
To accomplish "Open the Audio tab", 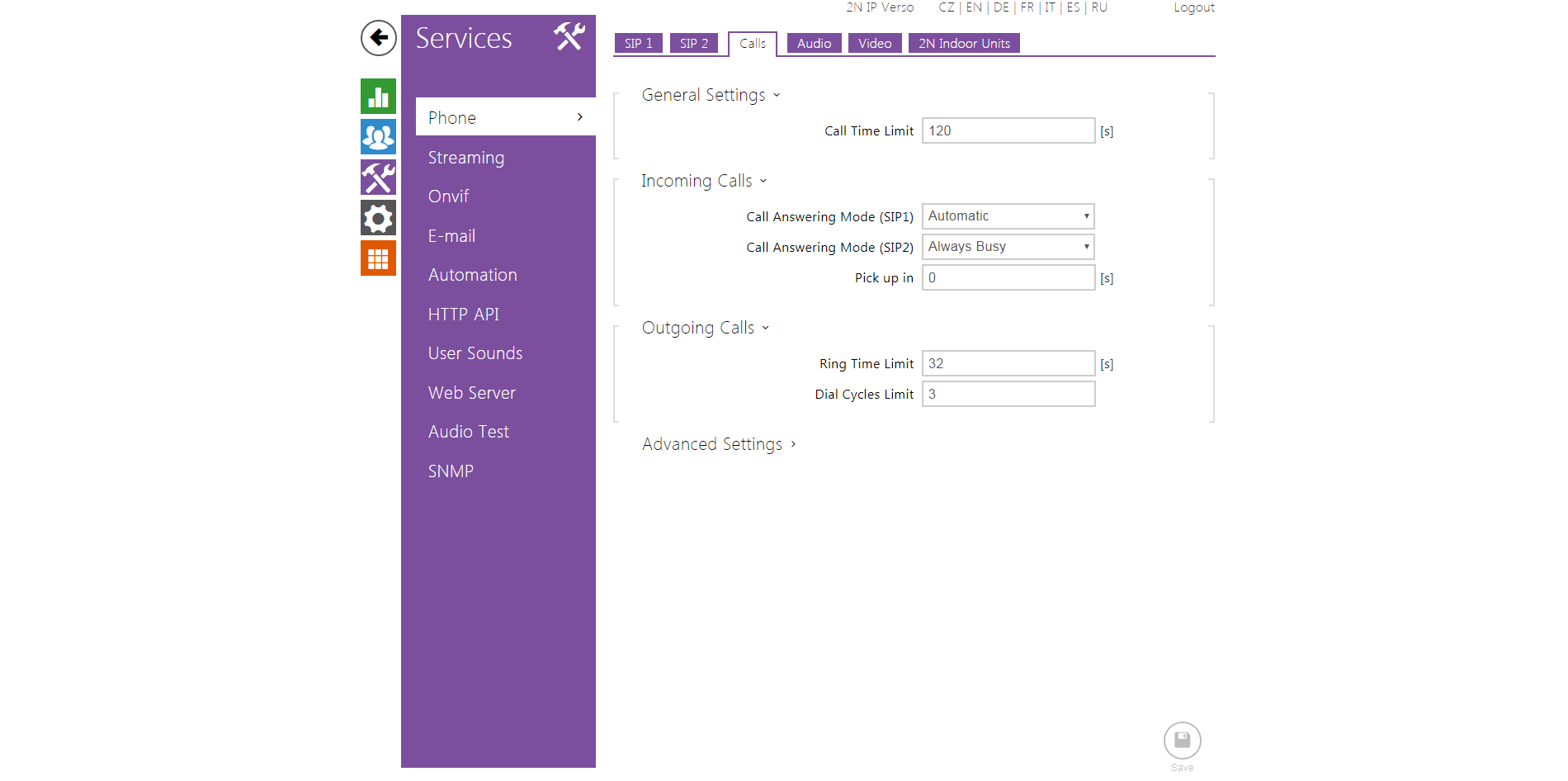I will tap(814, 44).
